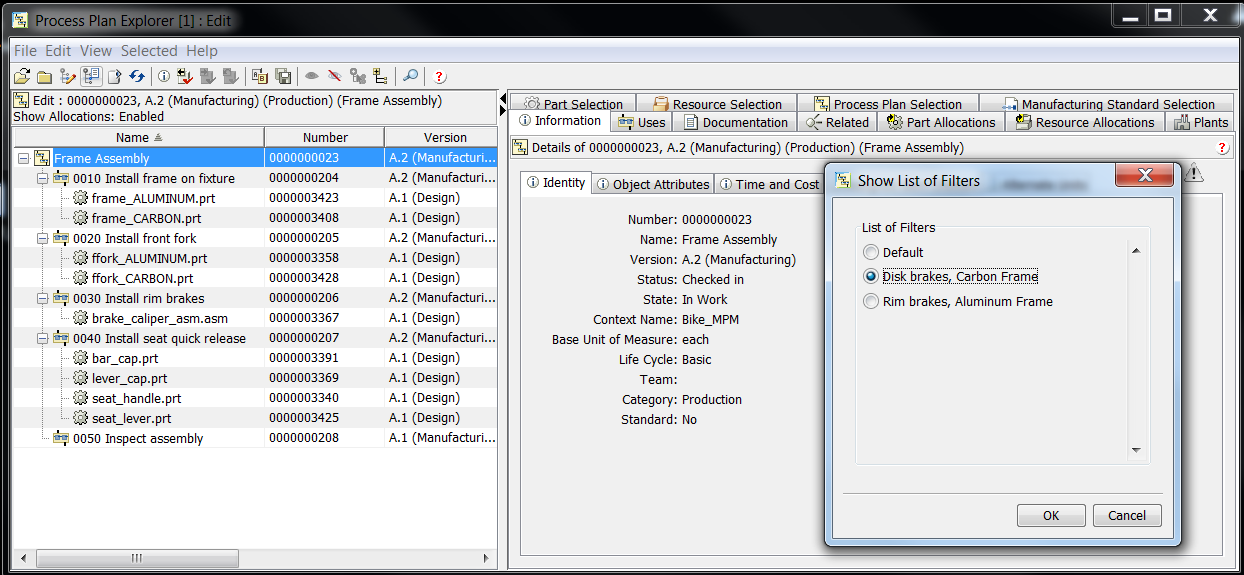Click the red question mark help icon in toolbar
This screenshot has width=1244, height=575.
pyautogui.click(x=439, y=76)
